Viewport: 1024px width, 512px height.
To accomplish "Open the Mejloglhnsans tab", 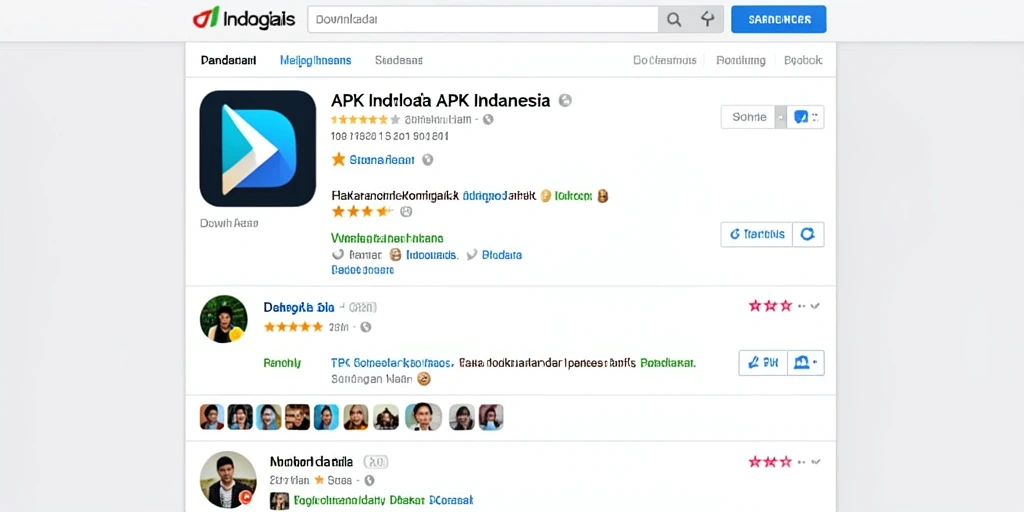I will point(315,60).
